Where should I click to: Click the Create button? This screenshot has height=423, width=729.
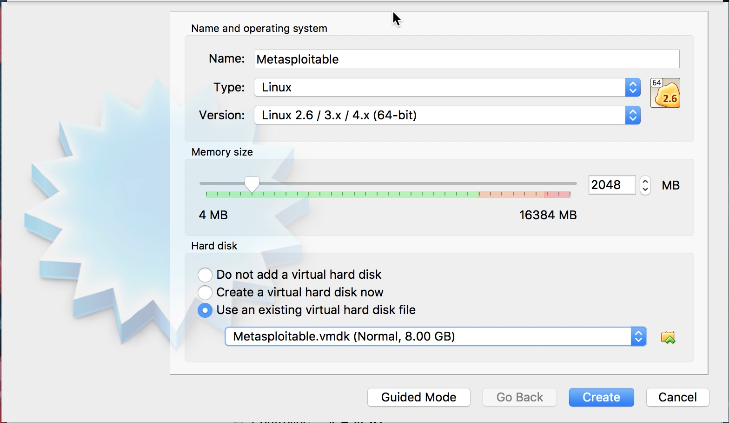click(601, 397)
